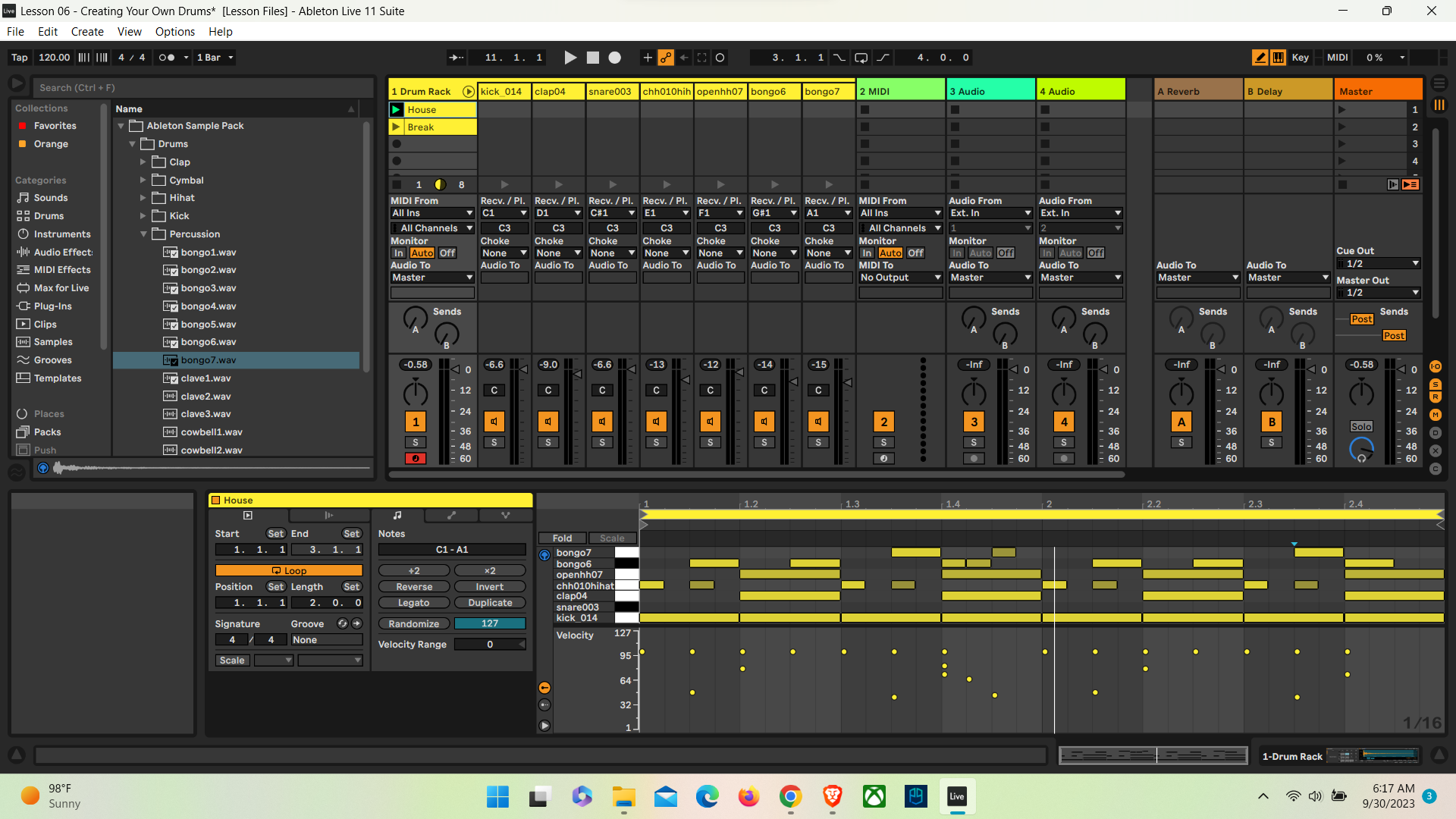Click the Capture MIDI button
The height and width of the screenshot is (819, 1456).
pos(702,58)
